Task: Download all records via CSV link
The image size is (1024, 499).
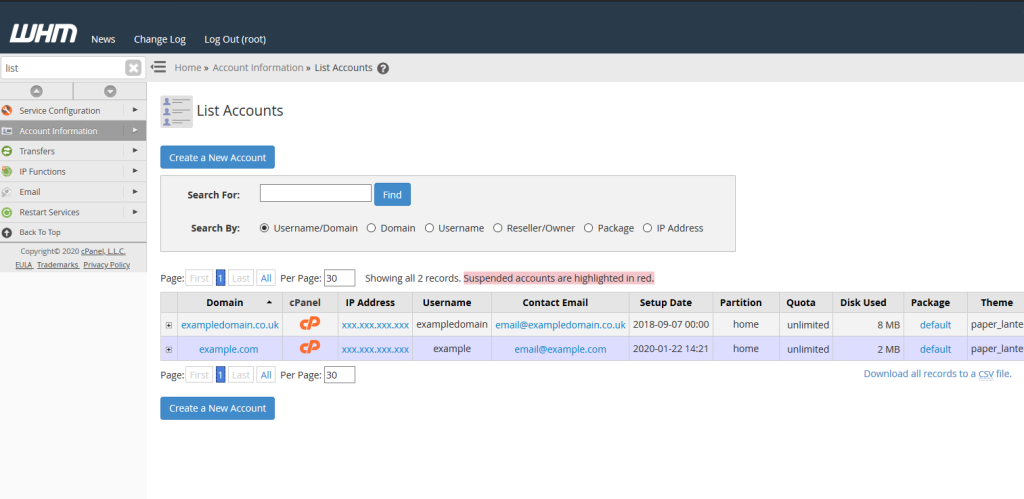Action: [x=937, y=374]
